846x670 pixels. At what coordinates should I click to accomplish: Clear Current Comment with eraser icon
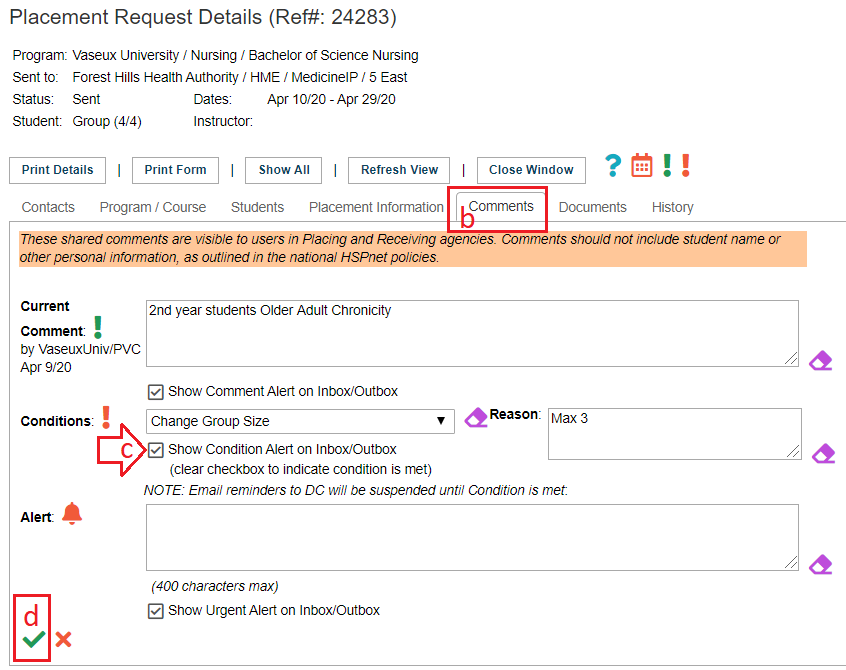coord(821,361)
